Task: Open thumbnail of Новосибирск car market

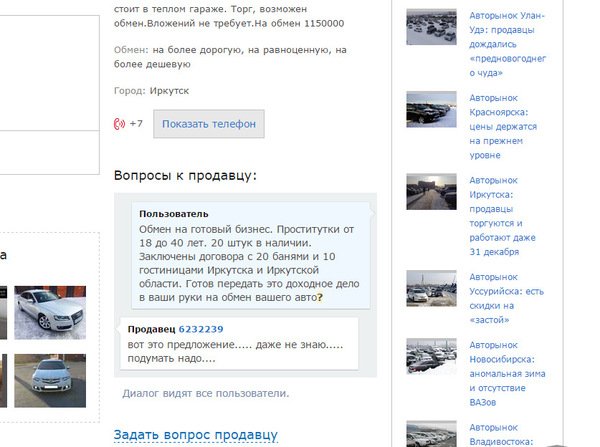Action: click(431, 356)
